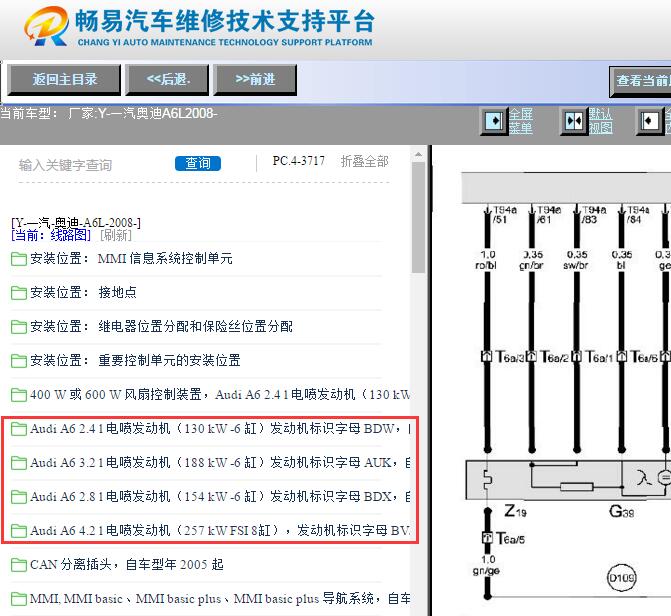Open folder icon for 400 W 风扇控制装置
Screen dimensions: 671x616
click(x=18, y=395)
